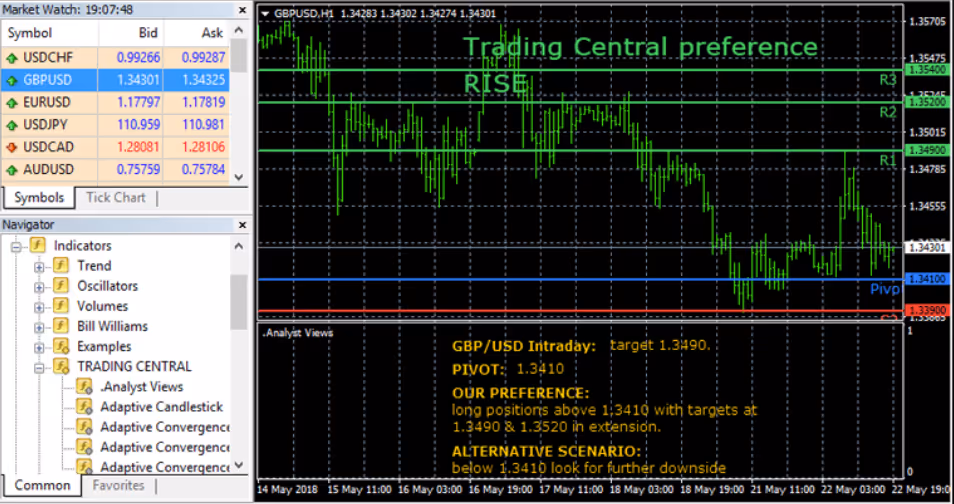954x504 pixels.
Task: Click the red 1.33900 support price label
Action: [x=928, y=311]
